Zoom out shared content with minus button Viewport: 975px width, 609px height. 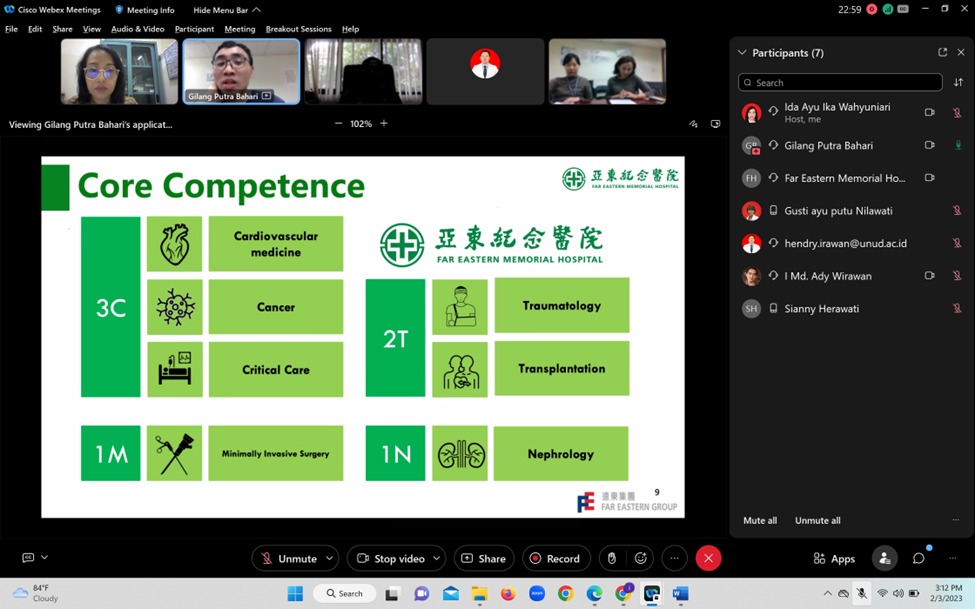click(x=338, y=123)
